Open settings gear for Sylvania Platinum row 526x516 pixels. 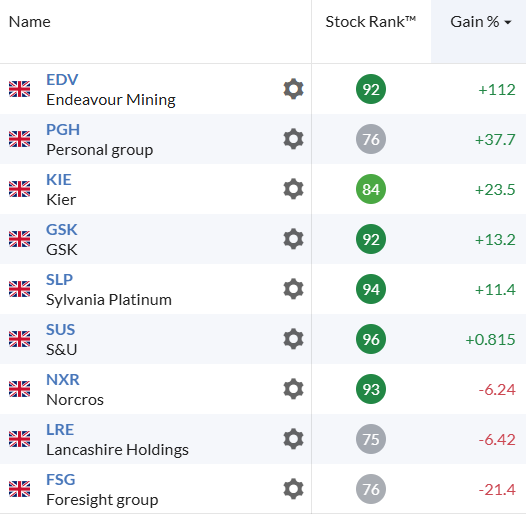coord(294,289)
